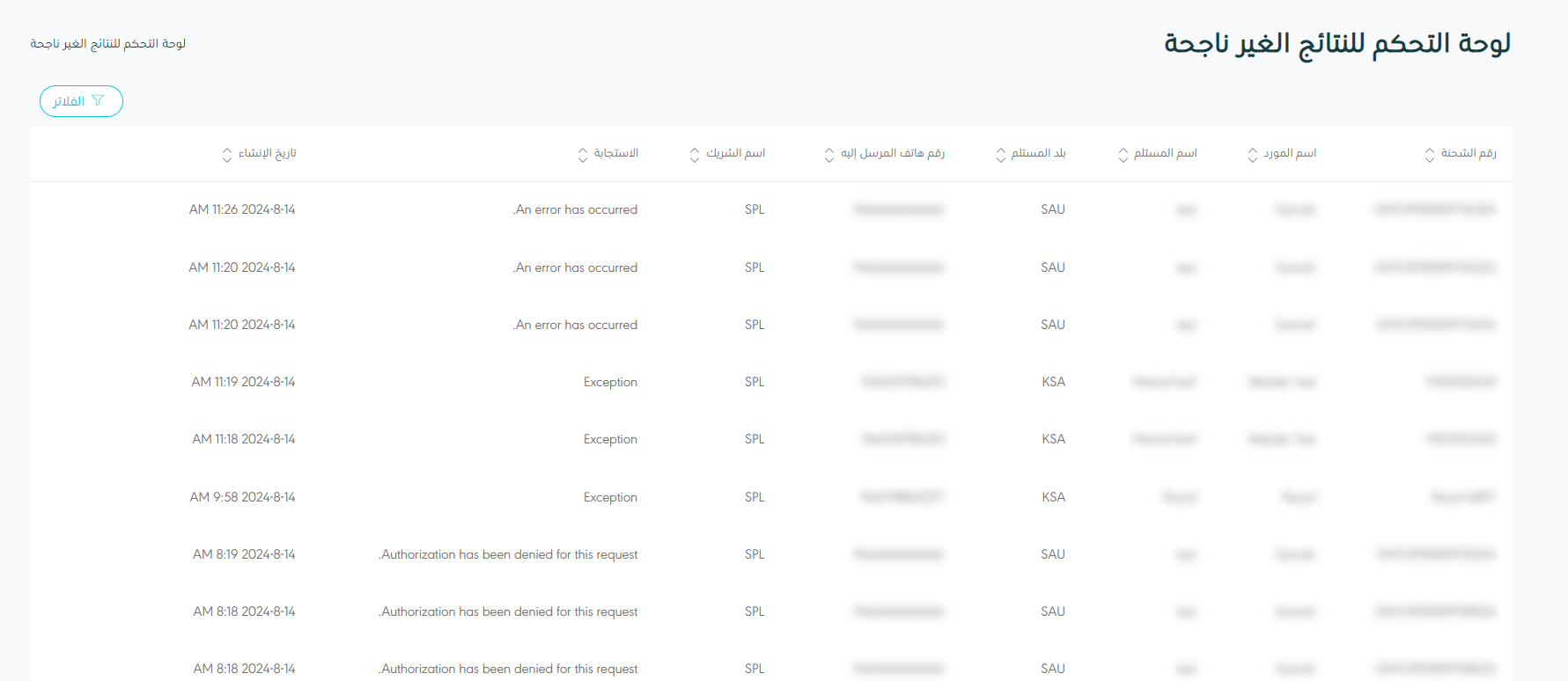Sort by اسم الشريك column arrows
This screenshot has height=681, width=1568.
click(694, 155)
